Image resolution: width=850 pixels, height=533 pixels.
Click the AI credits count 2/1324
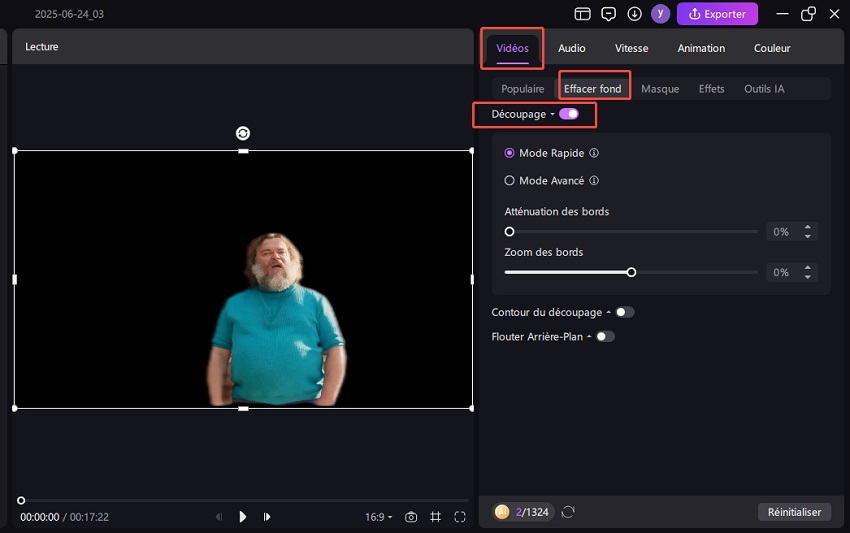pyautogui.click(x=532, y=512)
